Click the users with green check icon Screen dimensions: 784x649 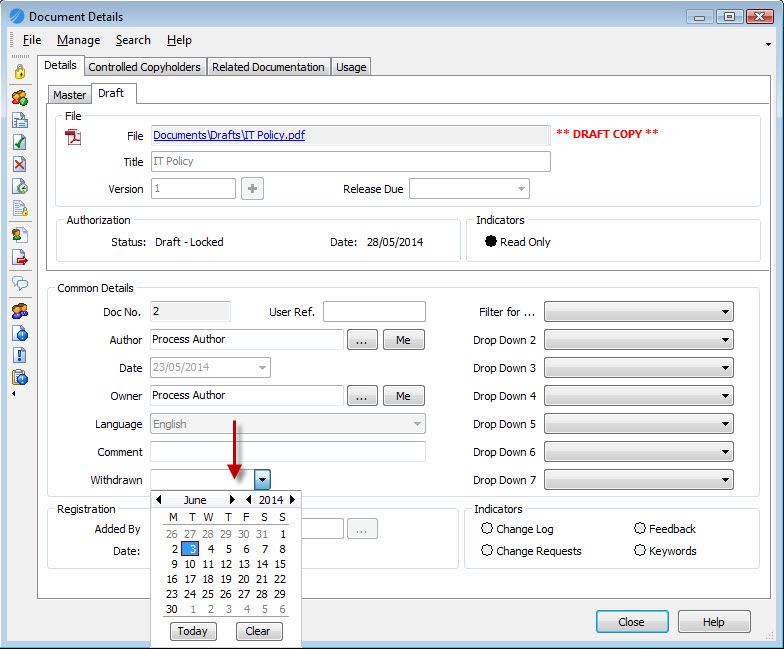point(20,98)
